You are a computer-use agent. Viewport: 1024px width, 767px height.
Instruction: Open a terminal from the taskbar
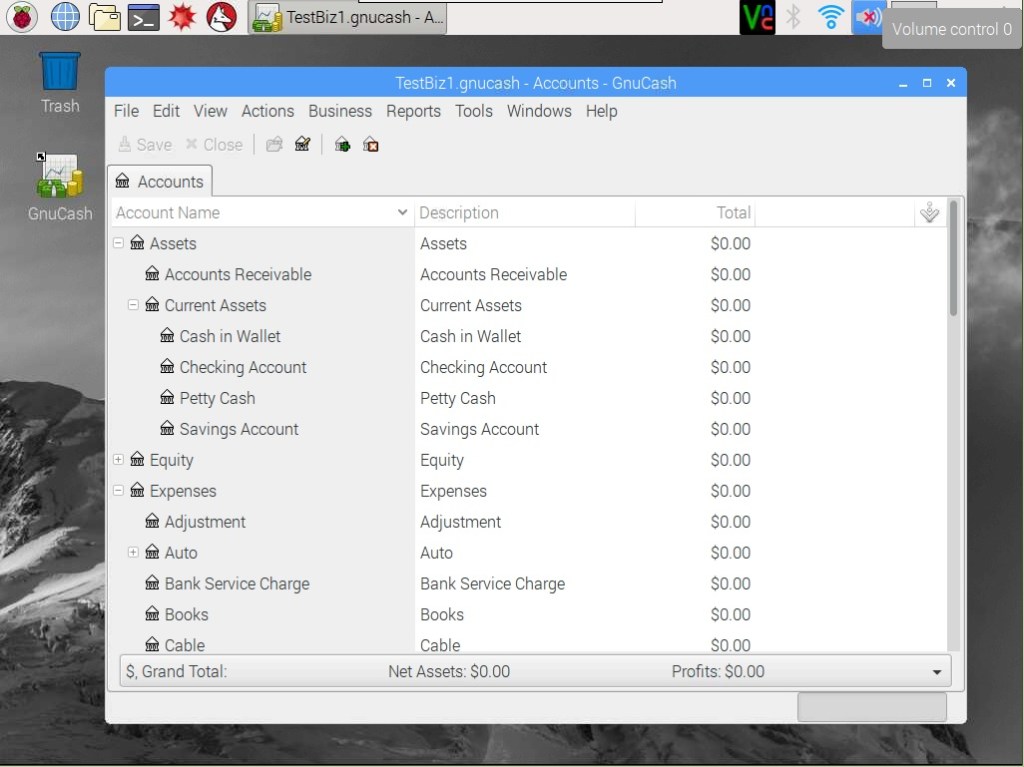[x=142, y=16]
